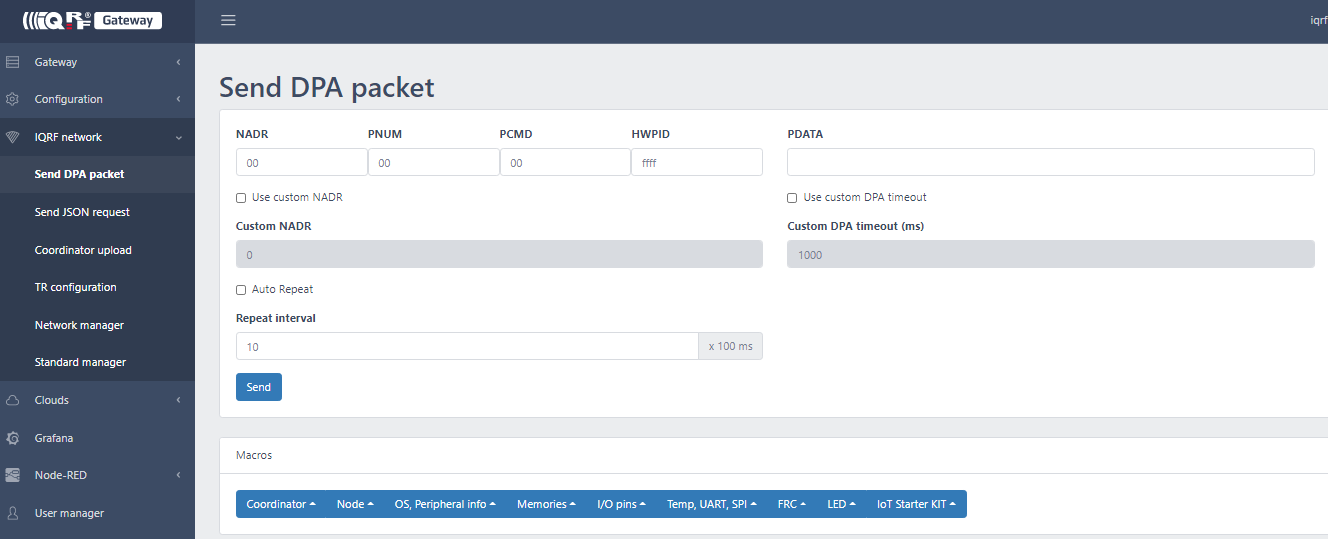The height and width of the screenshot is (539, 1328).
Task: Open Standard manager page
Action: [x=97, y=362]
